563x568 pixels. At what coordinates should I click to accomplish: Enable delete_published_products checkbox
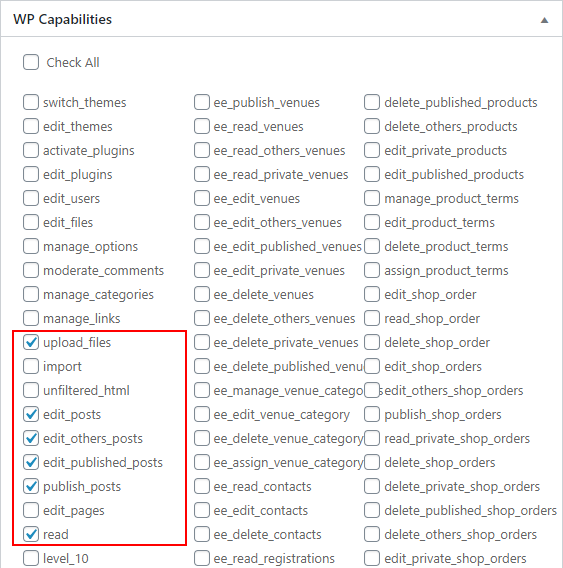372,102
